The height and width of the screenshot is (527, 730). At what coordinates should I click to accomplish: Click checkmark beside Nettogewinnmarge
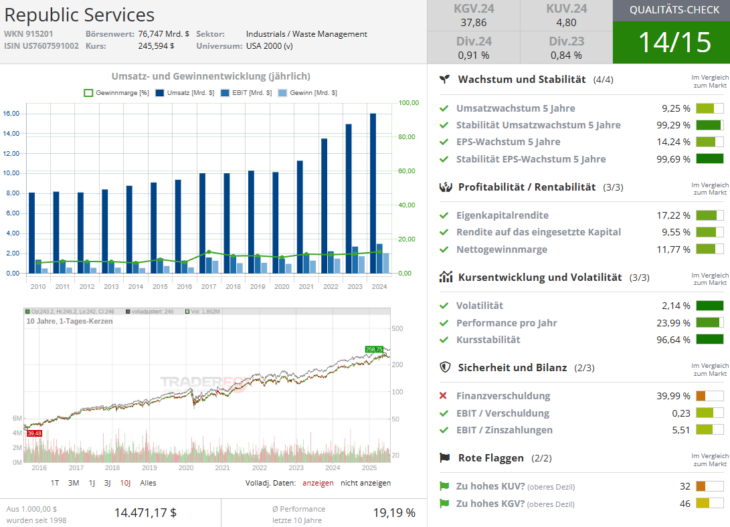click(x=444, y=250)
